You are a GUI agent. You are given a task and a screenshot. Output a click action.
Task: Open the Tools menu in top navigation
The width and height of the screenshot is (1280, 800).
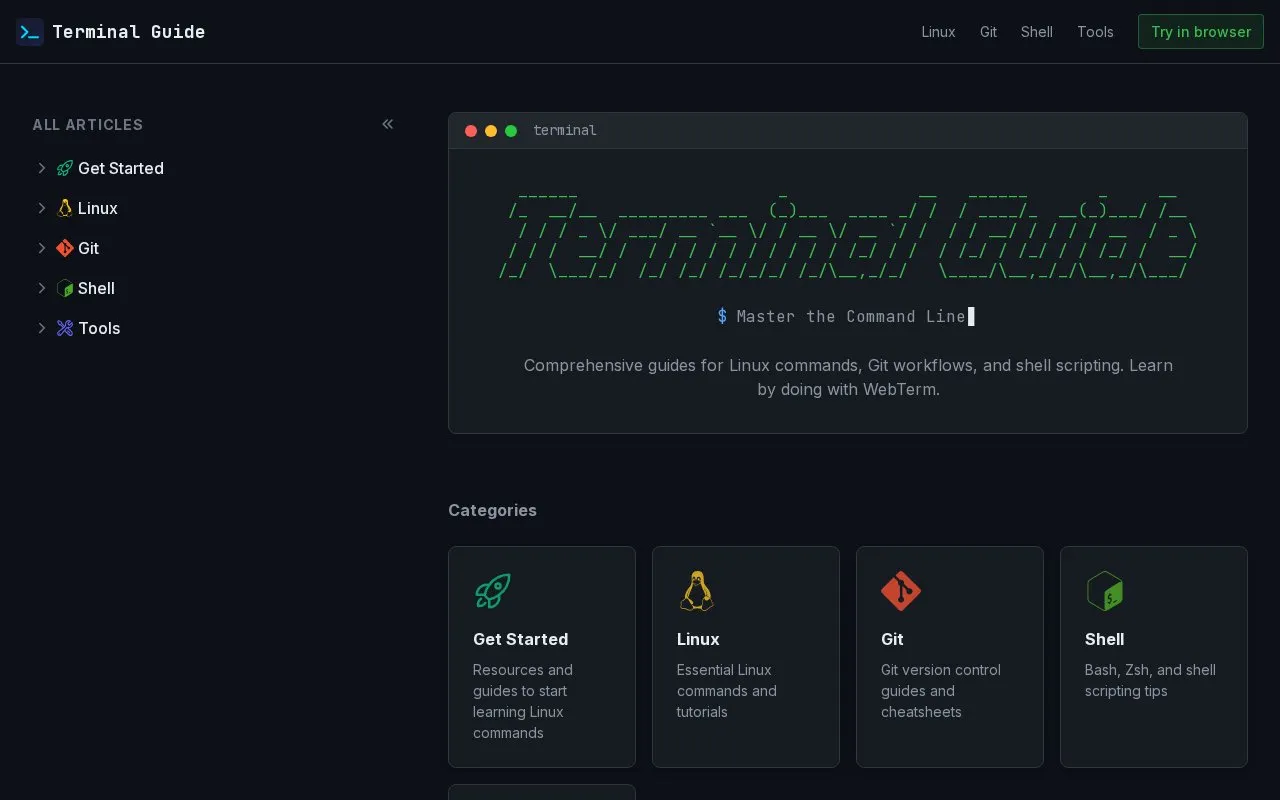point(1095,32)
